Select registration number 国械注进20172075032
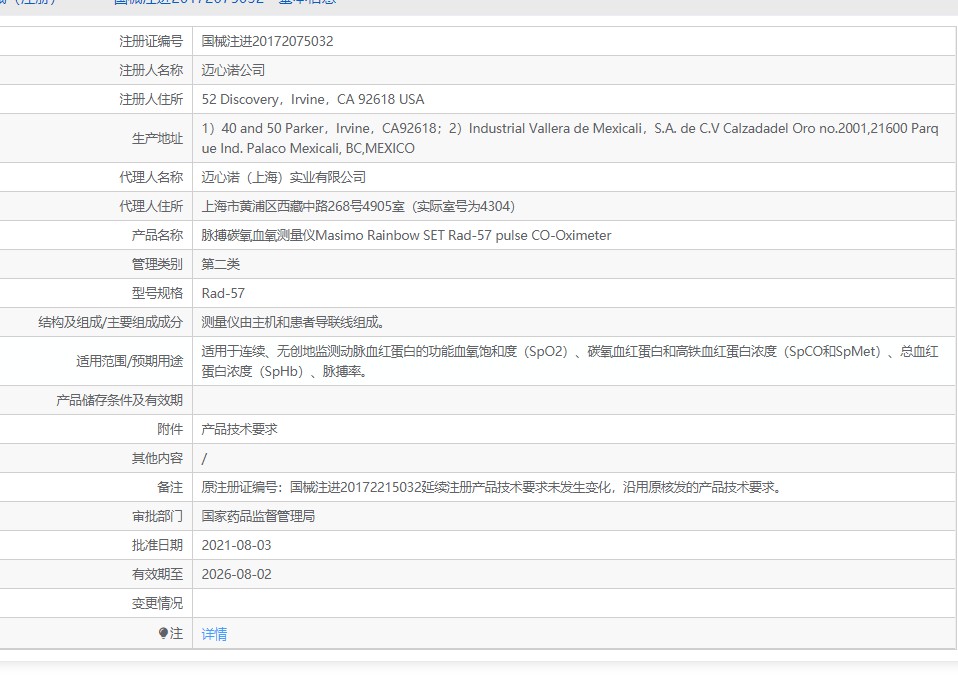 (x=268, y=42)
